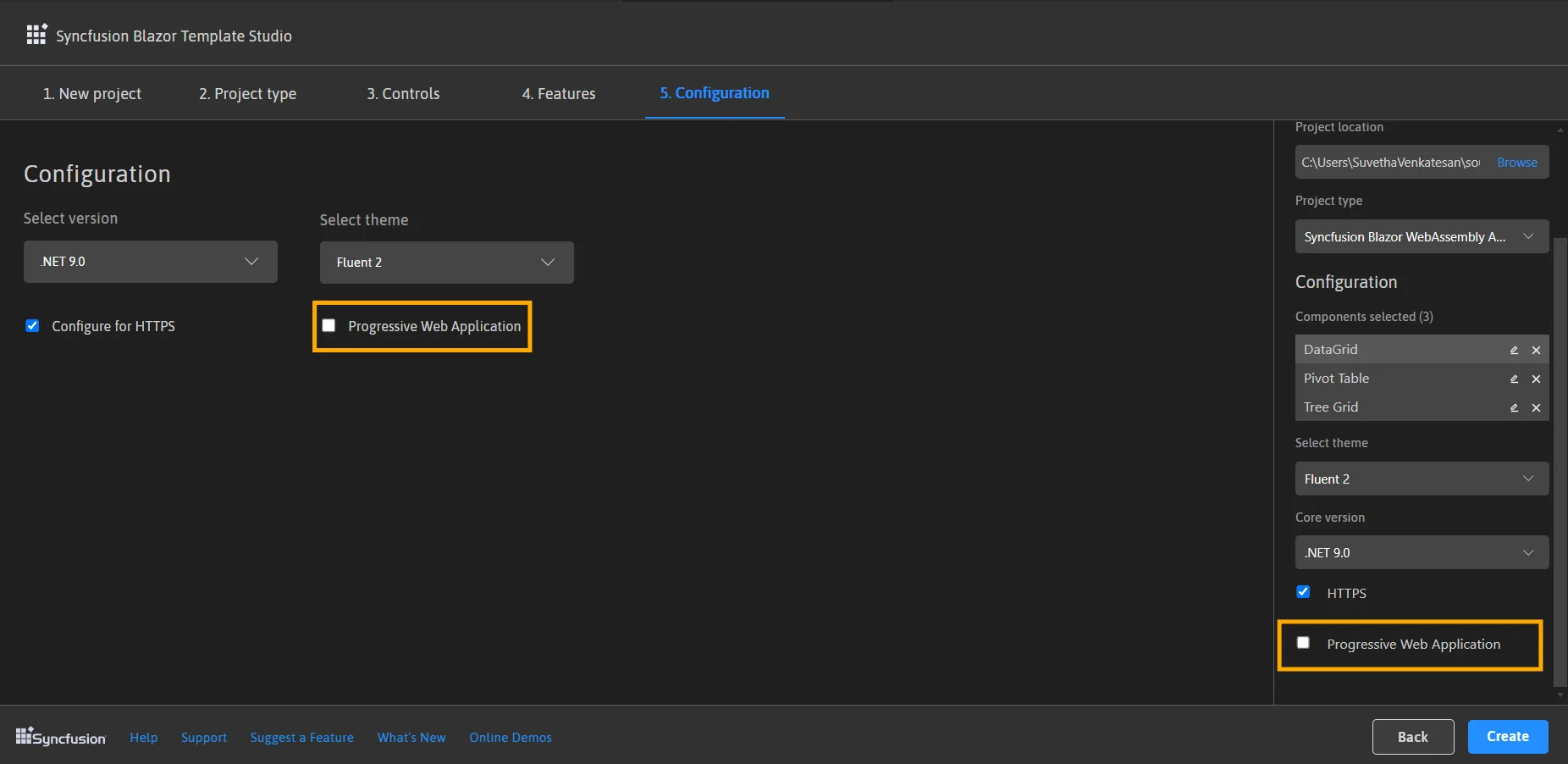Open the Select theme dropdown showing Fluent 2

446,263
